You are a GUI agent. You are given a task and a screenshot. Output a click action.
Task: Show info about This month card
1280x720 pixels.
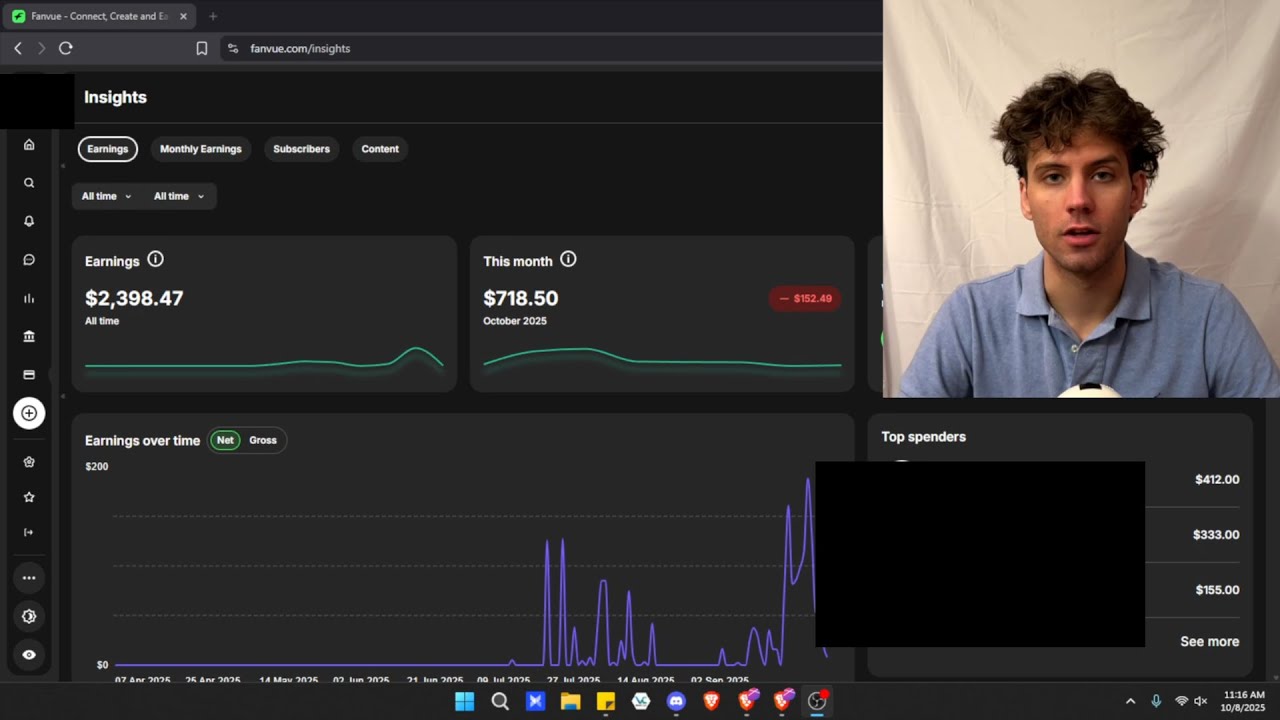click(568, 259)
